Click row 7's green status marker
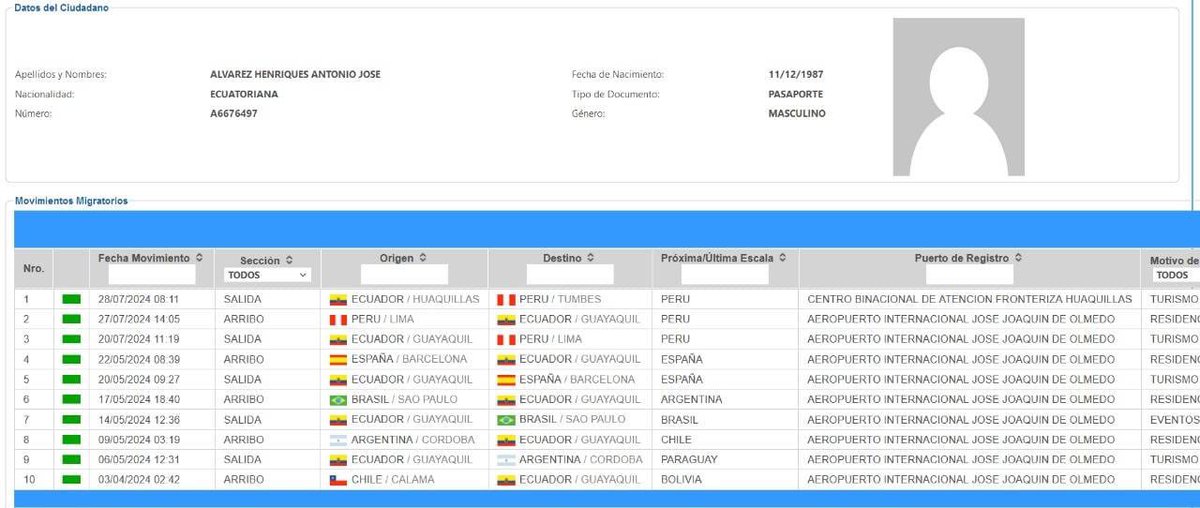This screenshot has height=508, width=1200. tap(71, 419)
